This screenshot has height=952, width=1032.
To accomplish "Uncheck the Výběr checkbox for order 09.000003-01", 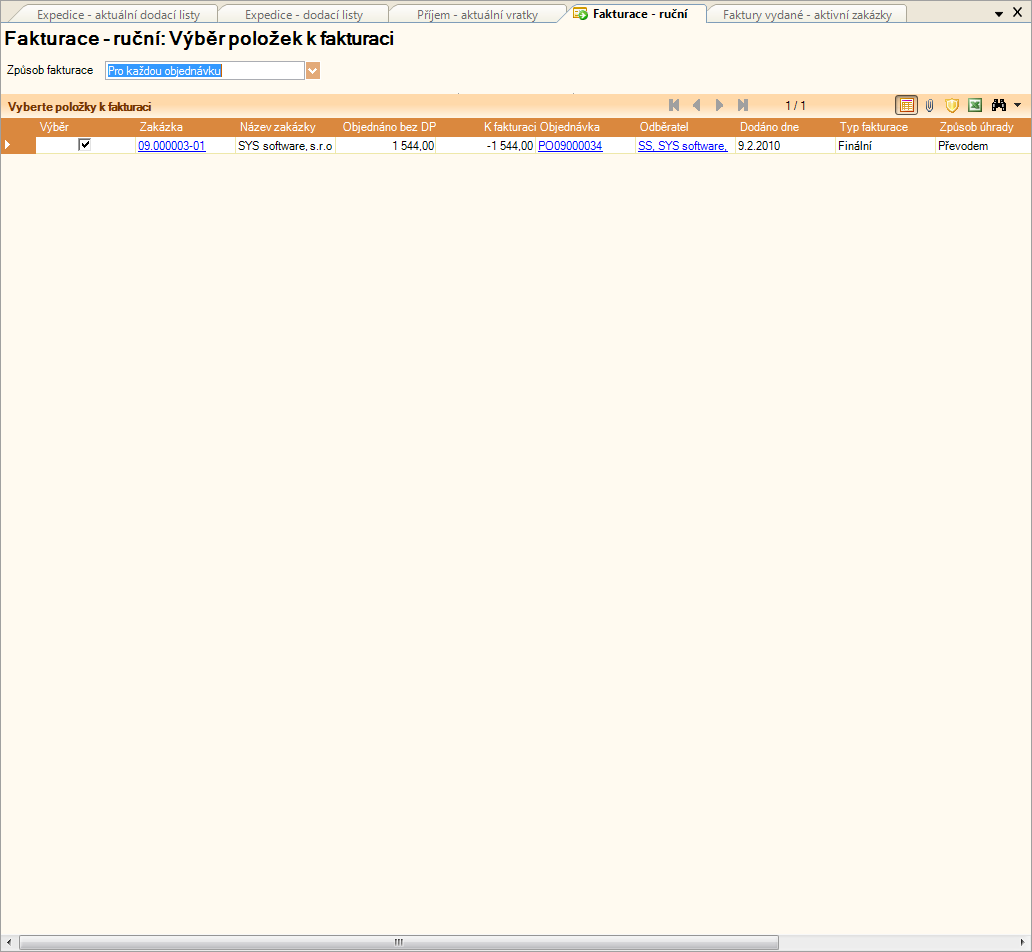I will click(x=85, y=145).
